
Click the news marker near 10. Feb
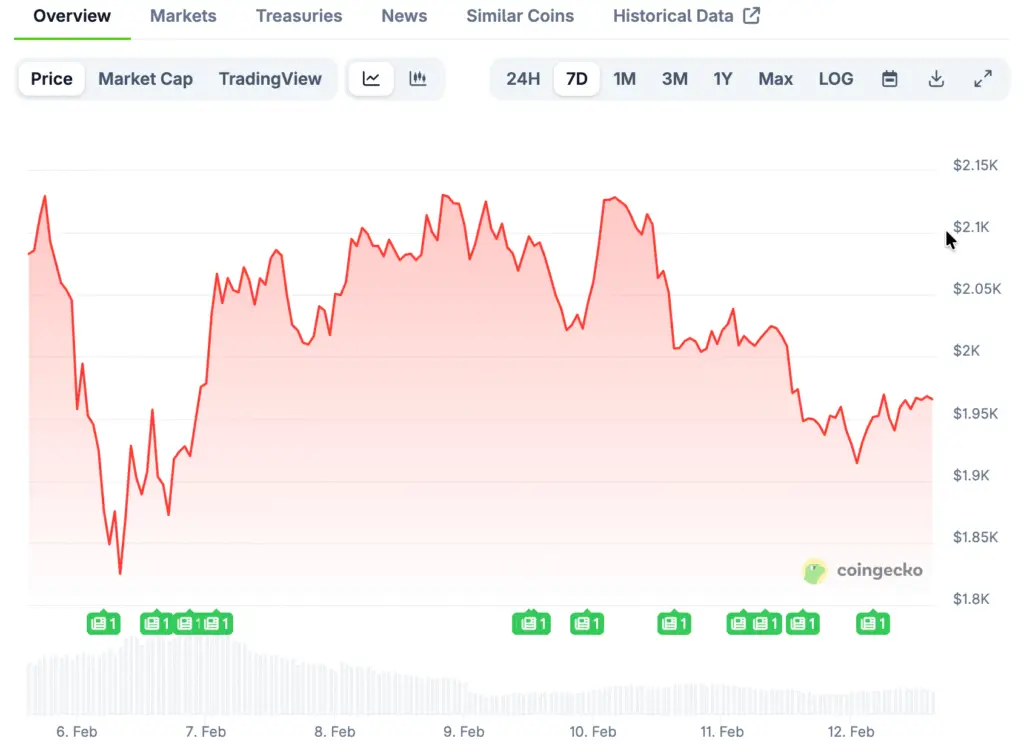tap(587, 624)
